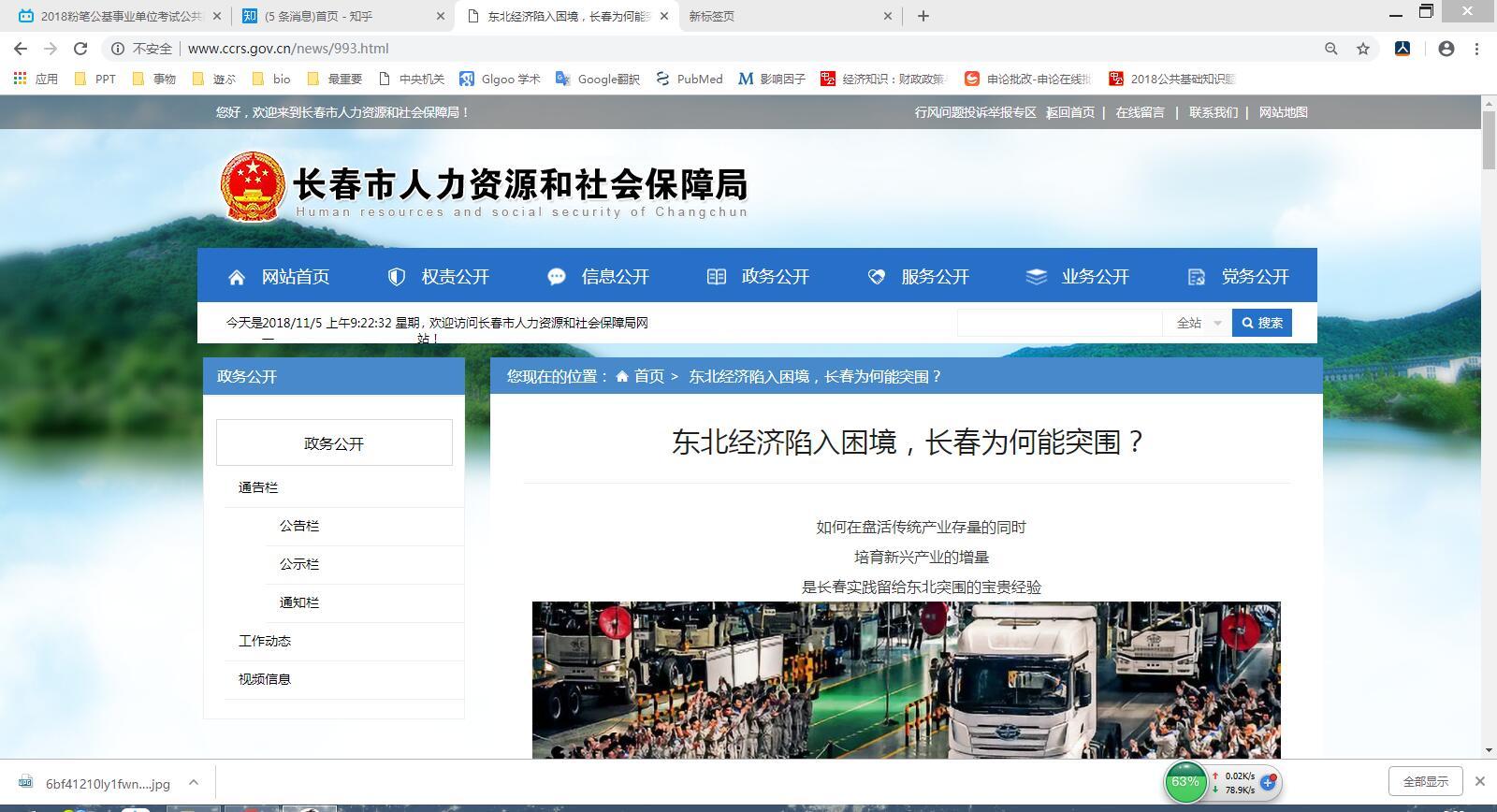Open 通知栏 sidebar sub-item

(299, 602)
